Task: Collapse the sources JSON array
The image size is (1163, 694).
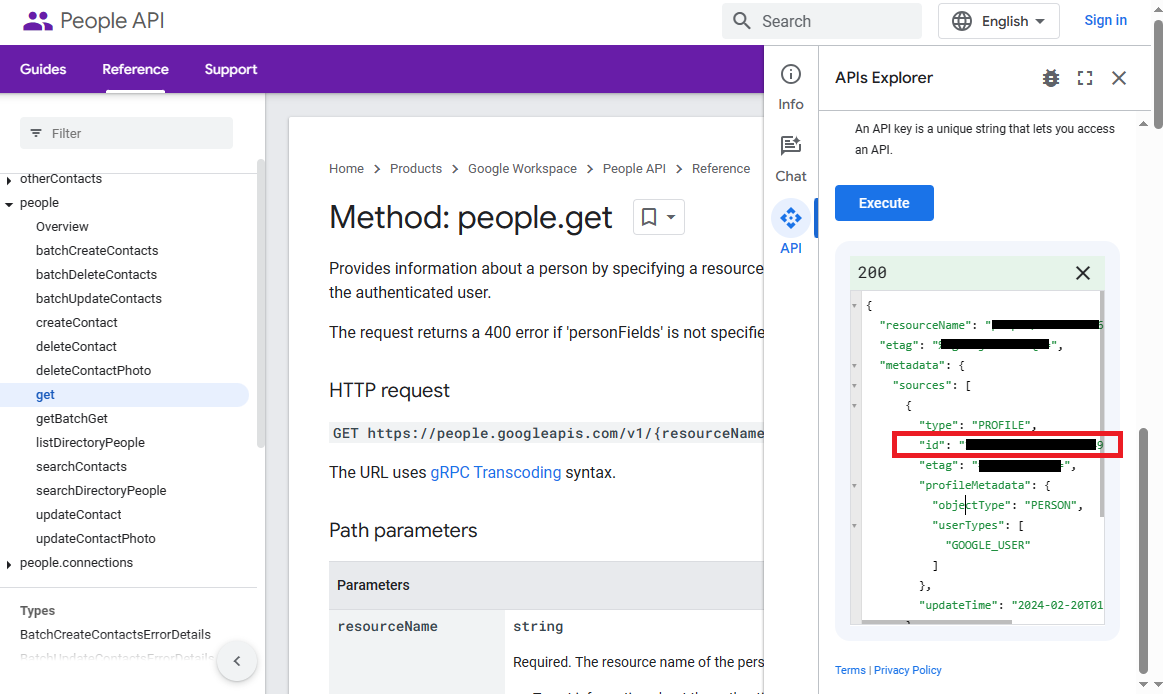Action: click(x=854, y=386)
